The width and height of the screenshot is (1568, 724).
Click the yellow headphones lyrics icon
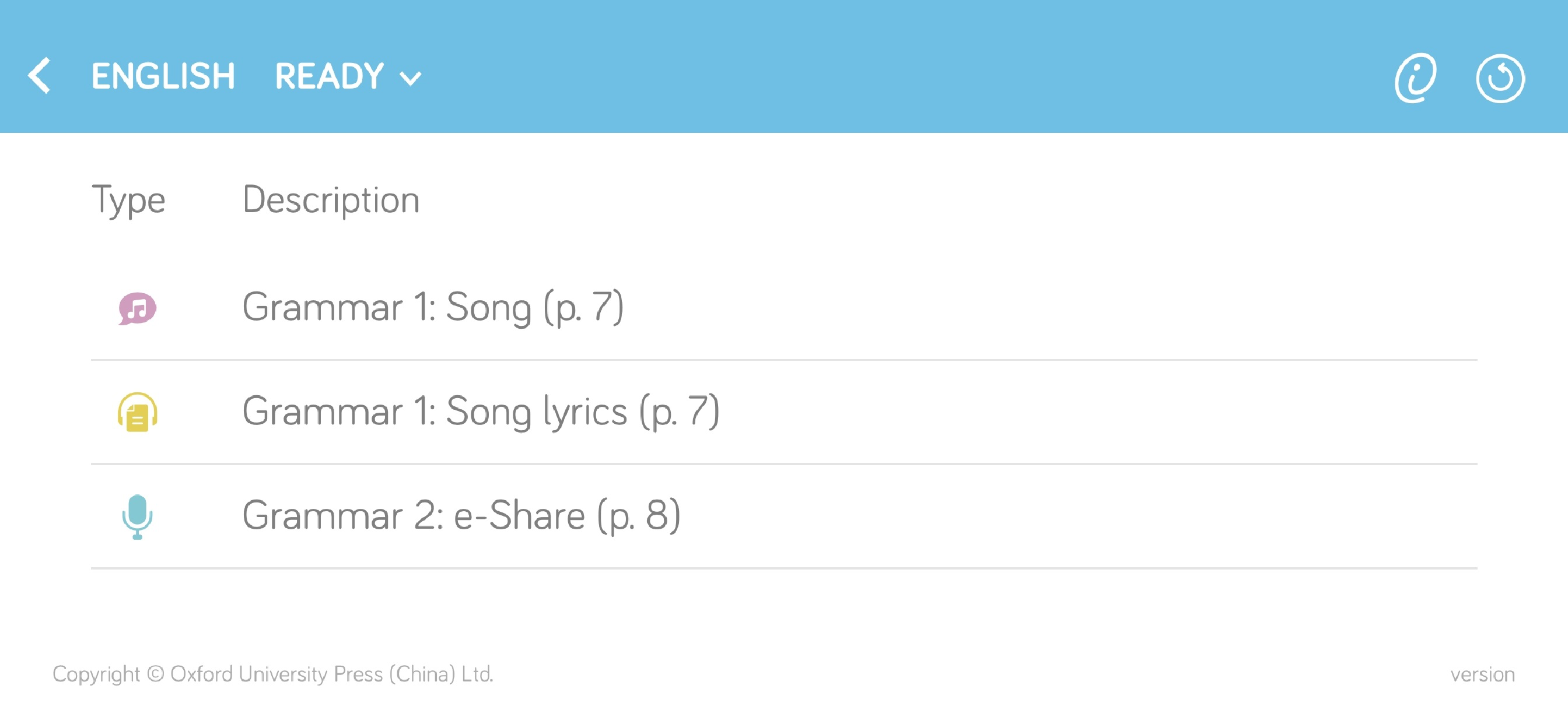pos(138,413)
